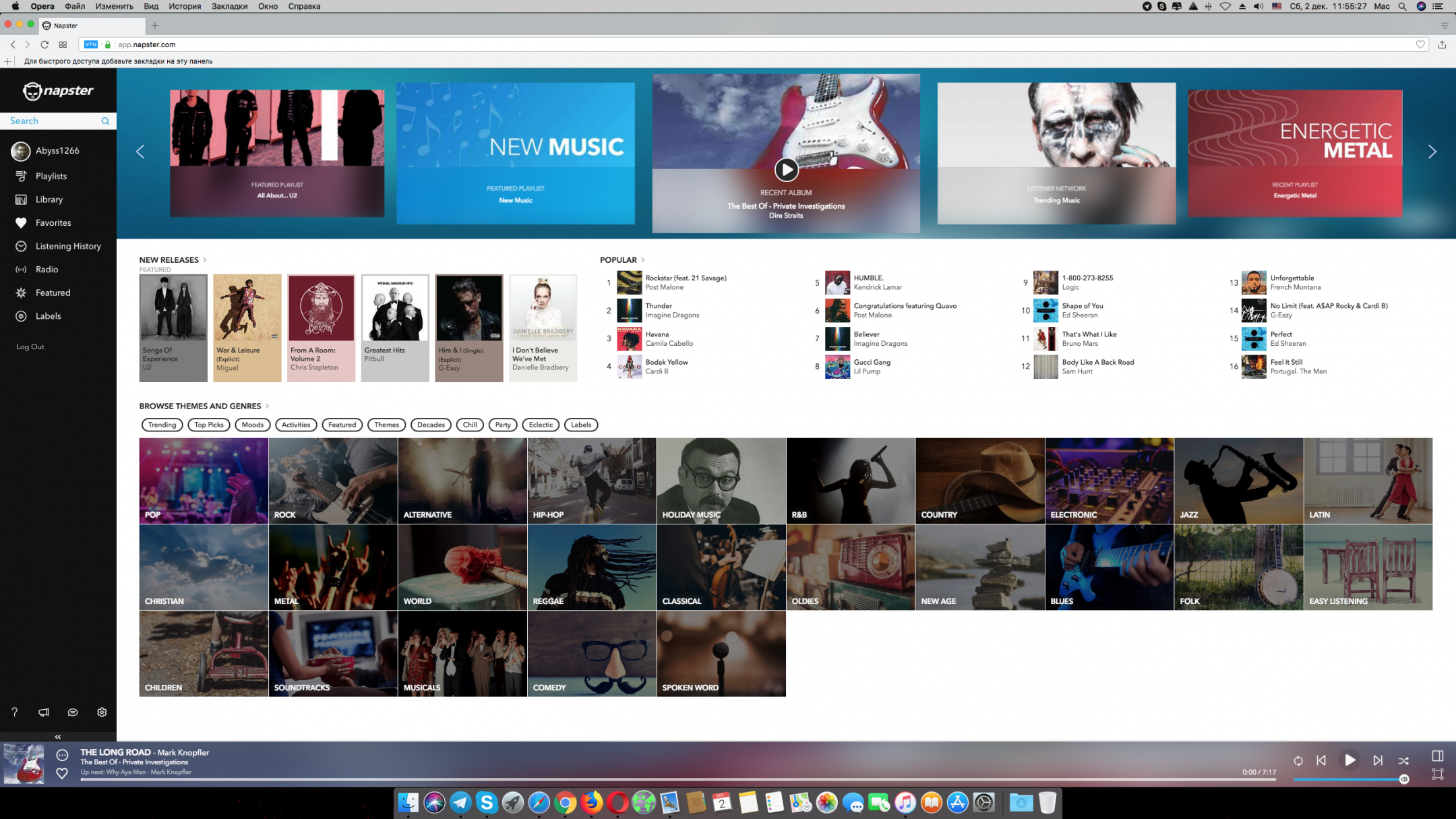Image resolution: width=1456 pixels, height=819 pixels.
Task: Collapse the sidebar with double chevron
Action: tap(58, 737)
